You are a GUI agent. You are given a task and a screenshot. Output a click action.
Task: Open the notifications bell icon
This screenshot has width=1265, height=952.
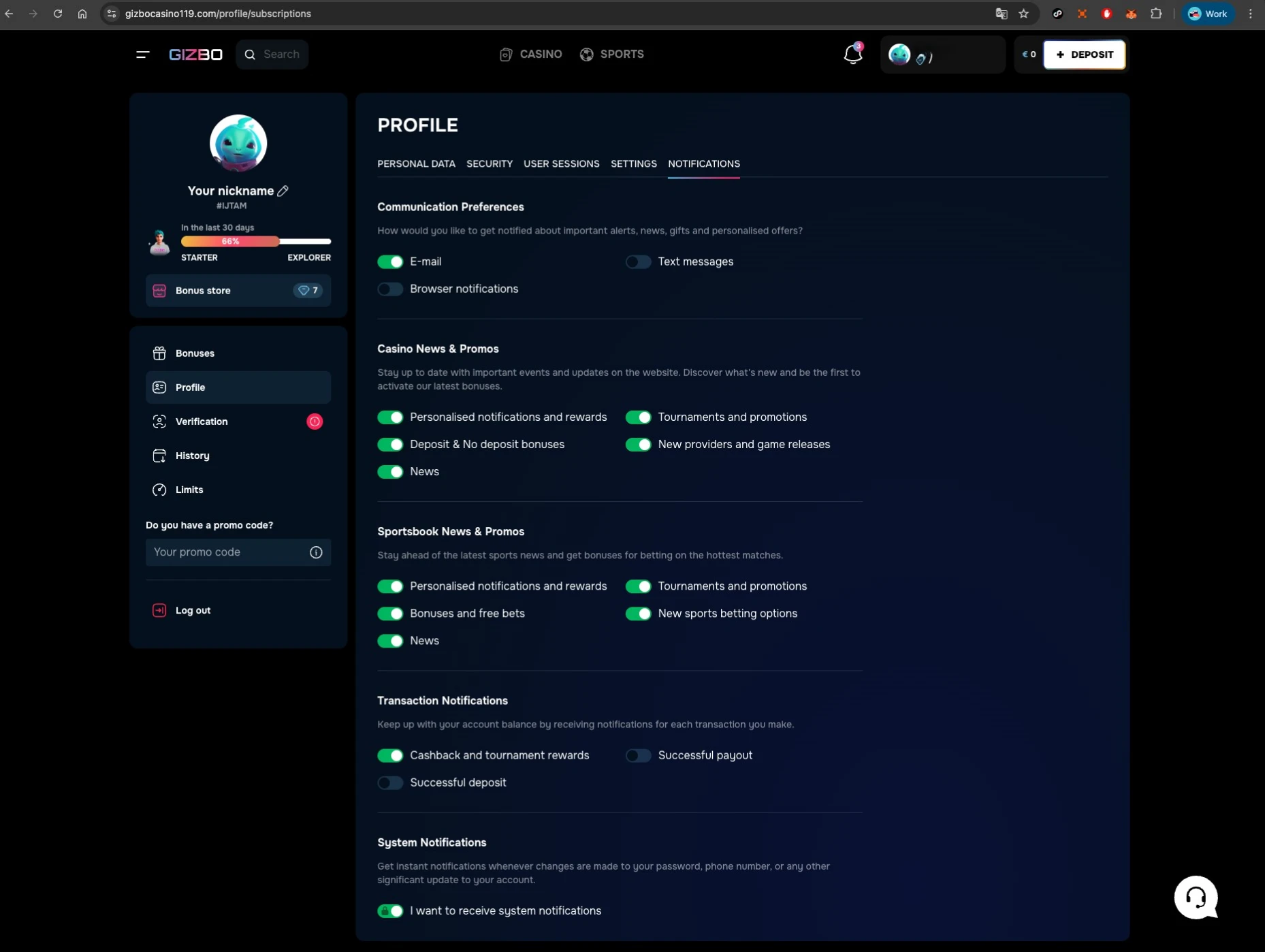(x=853, y=54)
